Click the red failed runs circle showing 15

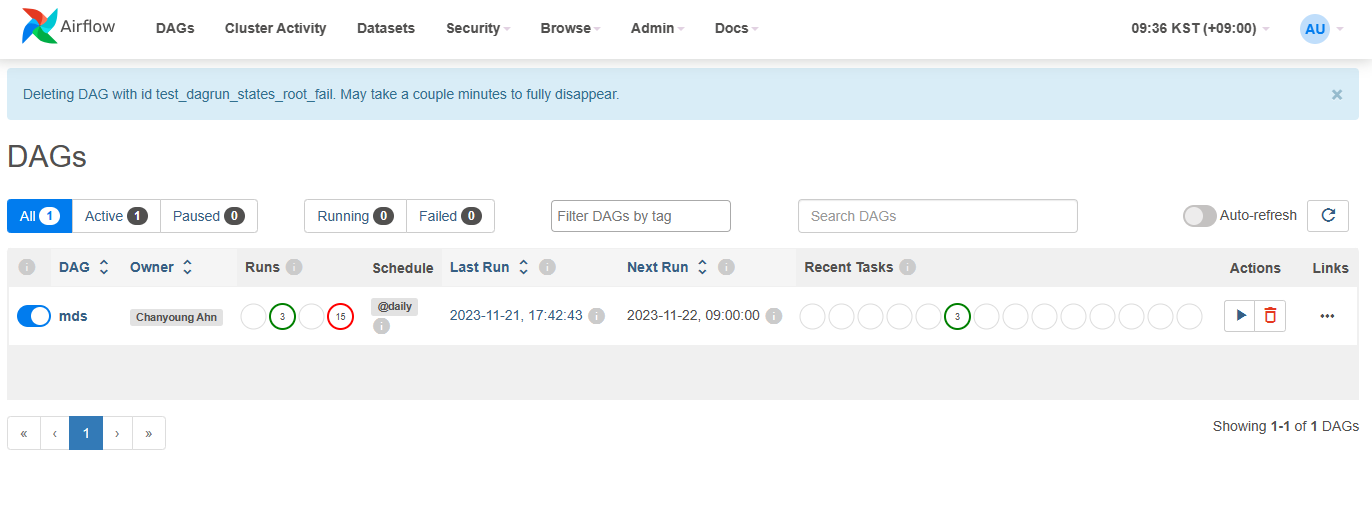340,317
